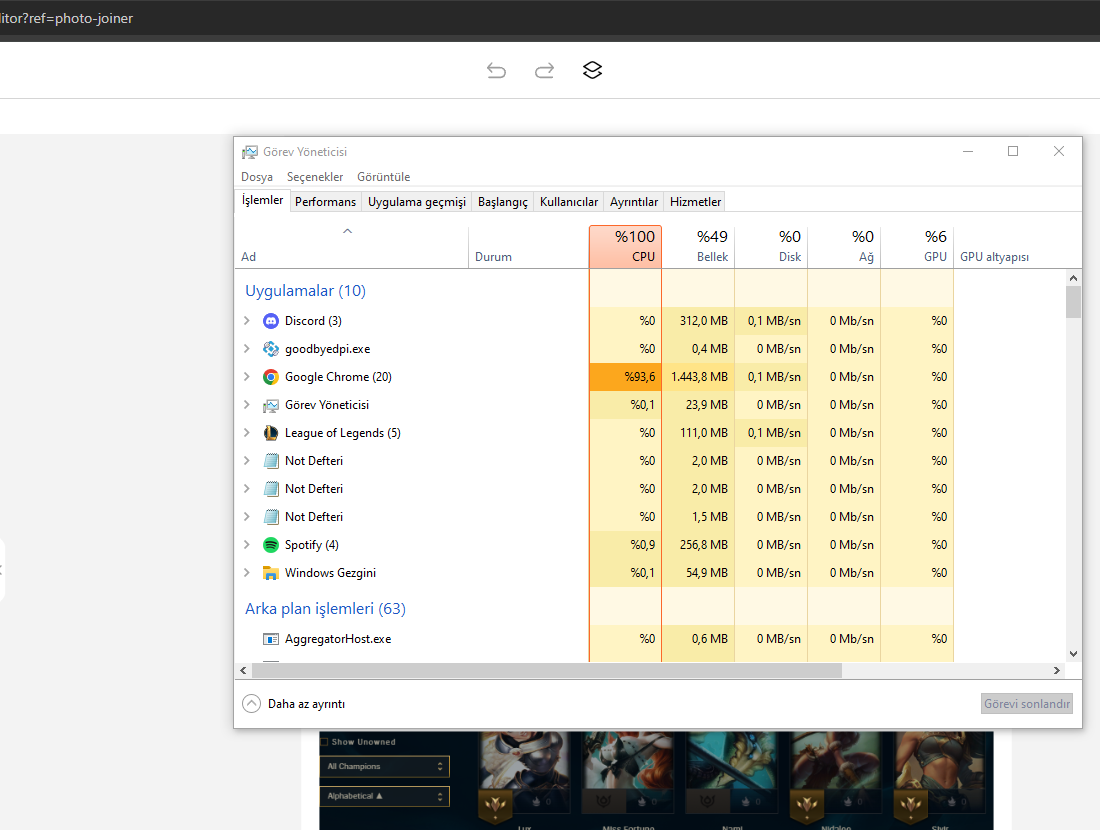Screen dimensions: 1100x830
Task: Click the scroll down arrow of process list
Action: coord(1073,654)
